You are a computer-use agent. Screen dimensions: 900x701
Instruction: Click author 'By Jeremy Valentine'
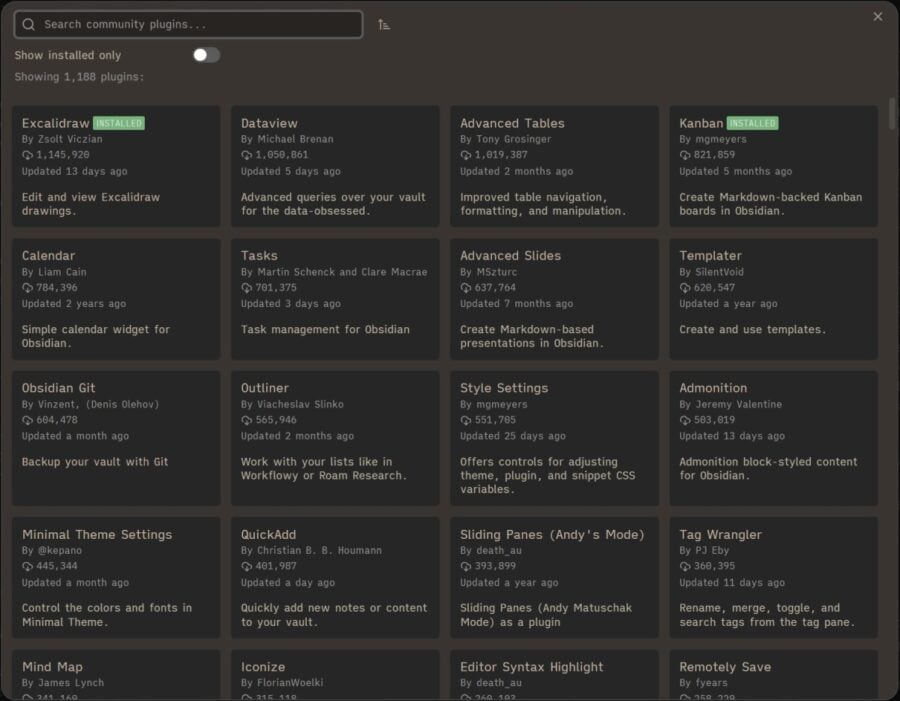pos(731,405)
